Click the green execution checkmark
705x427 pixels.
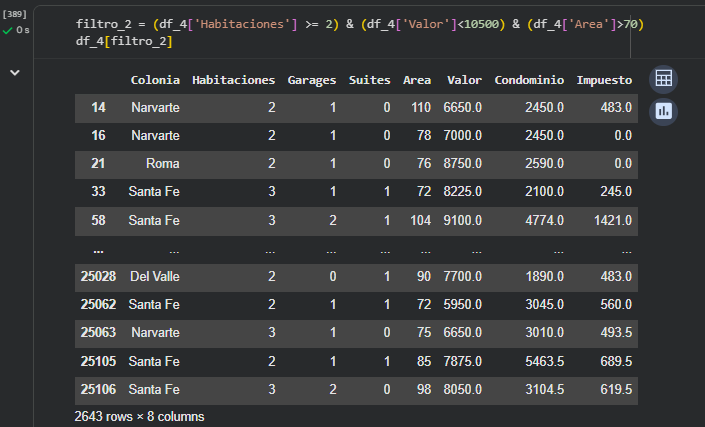pos(9,31)
